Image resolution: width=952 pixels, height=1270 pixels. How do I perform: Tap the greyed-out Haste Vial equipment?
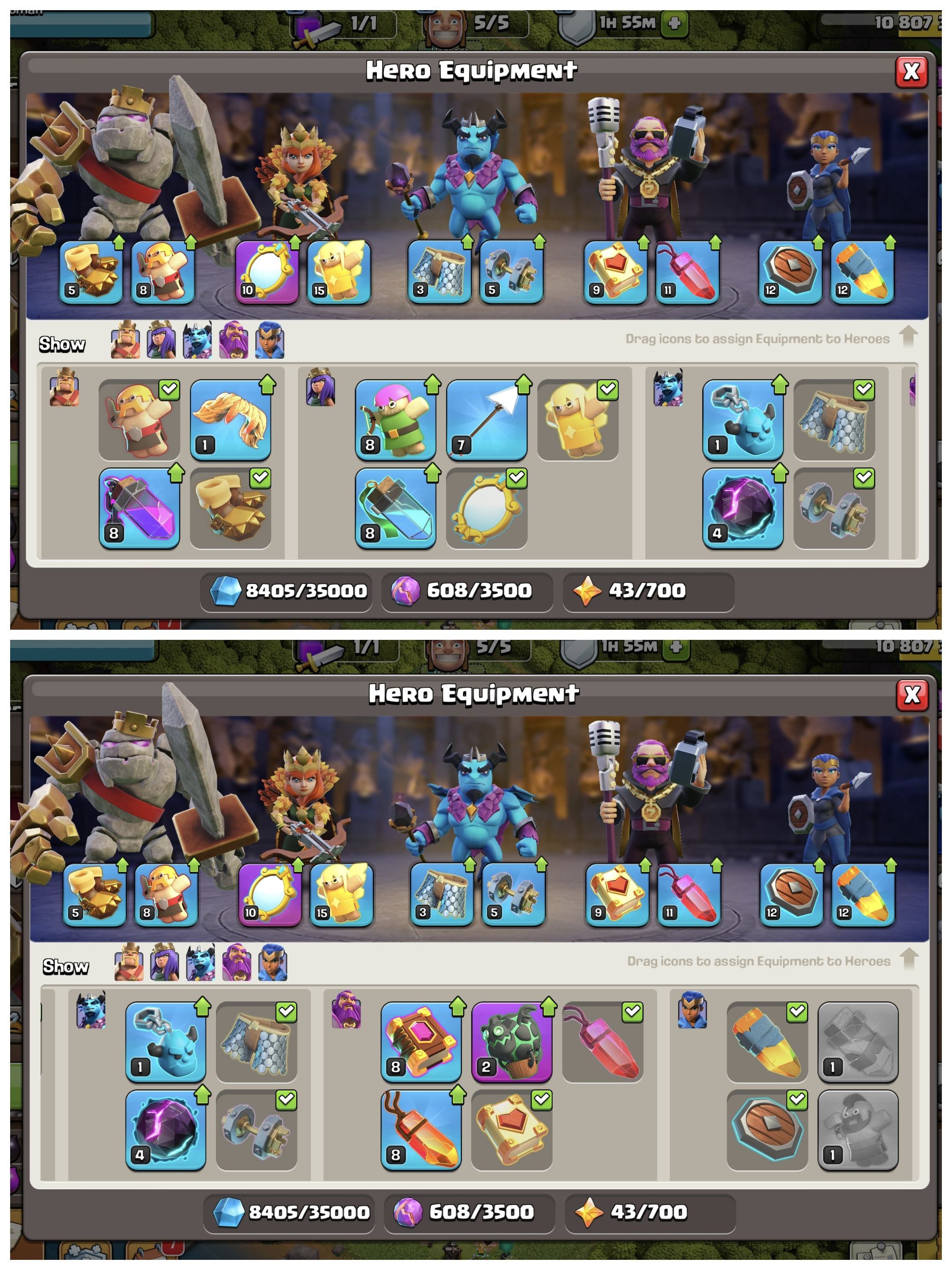pos(857,1042)
